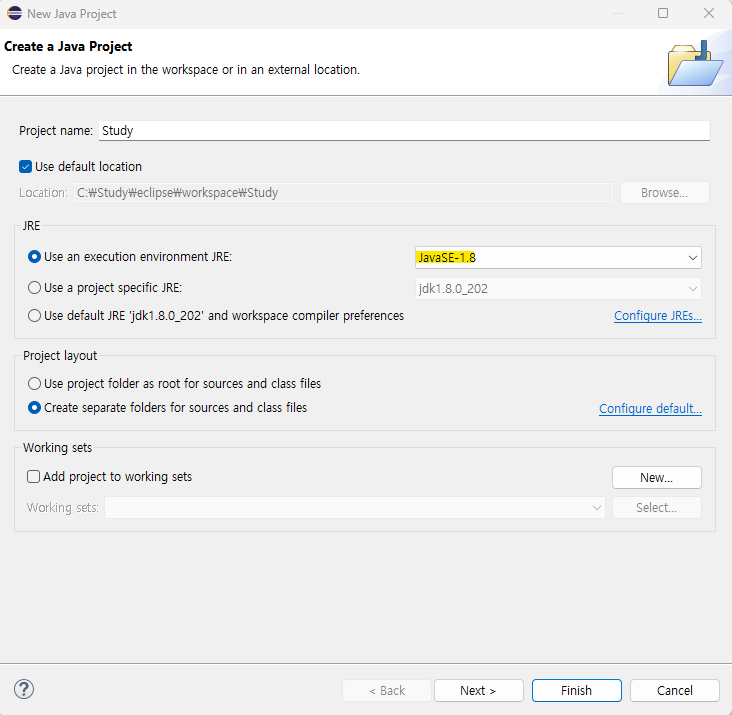Focus the Project name field containing Study

coord(404,131)
